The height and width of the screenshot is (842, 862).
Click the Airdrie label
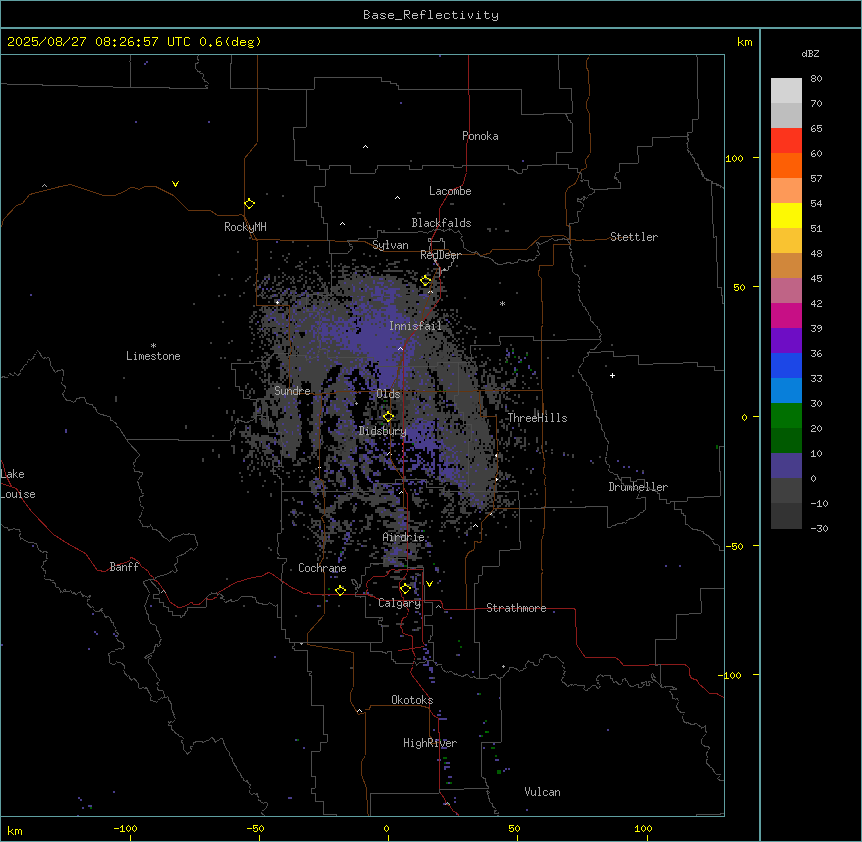(404, 537)
